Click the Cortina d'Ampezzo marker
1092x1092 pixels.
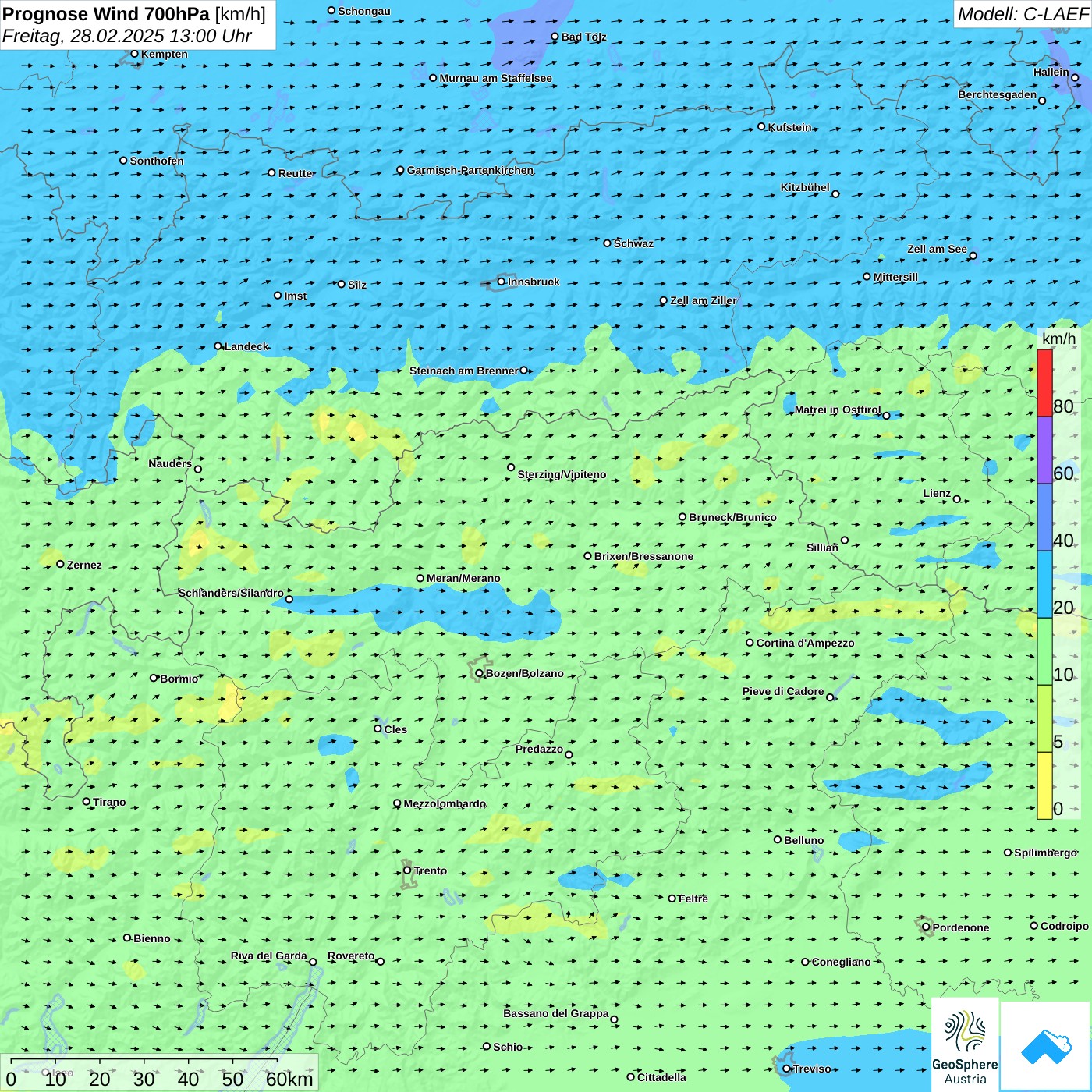750,643
